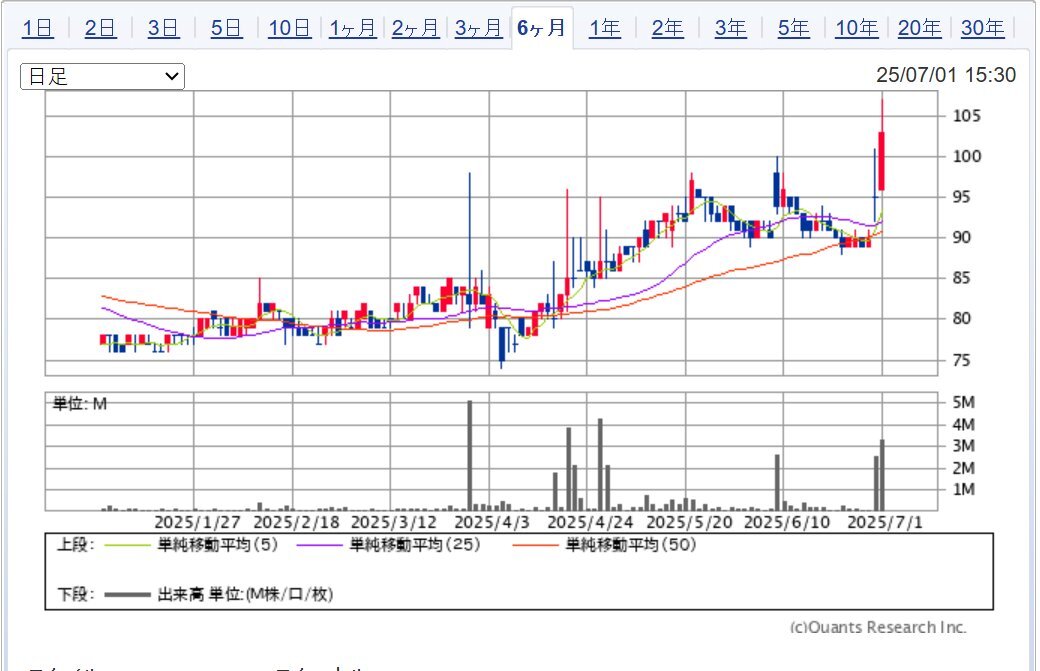Click the active 6ヶ月 tab
Screen dimensions: 1040x671
click(542, 29)
